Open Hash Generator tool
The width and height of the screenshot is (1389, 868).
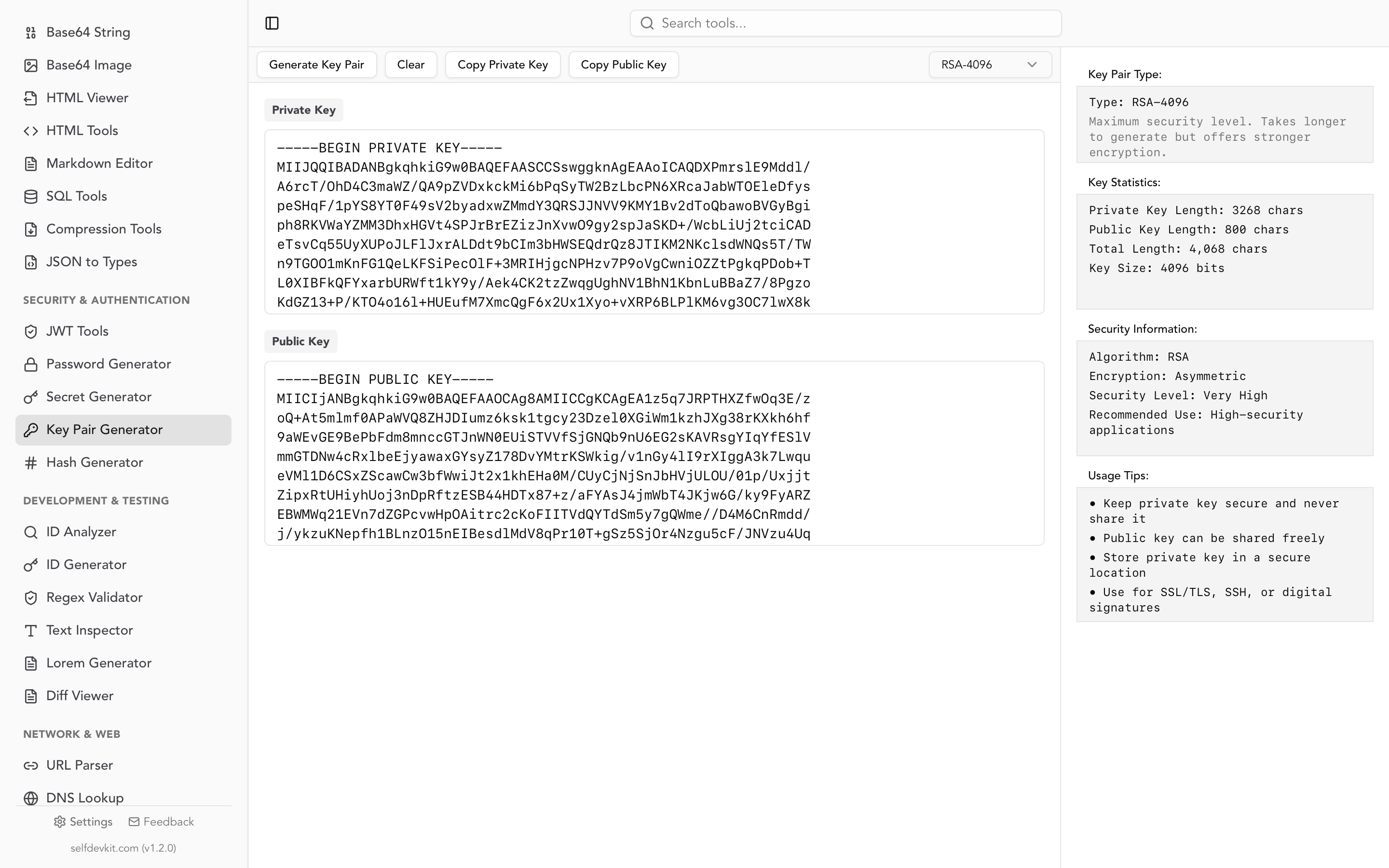[123, 462]
